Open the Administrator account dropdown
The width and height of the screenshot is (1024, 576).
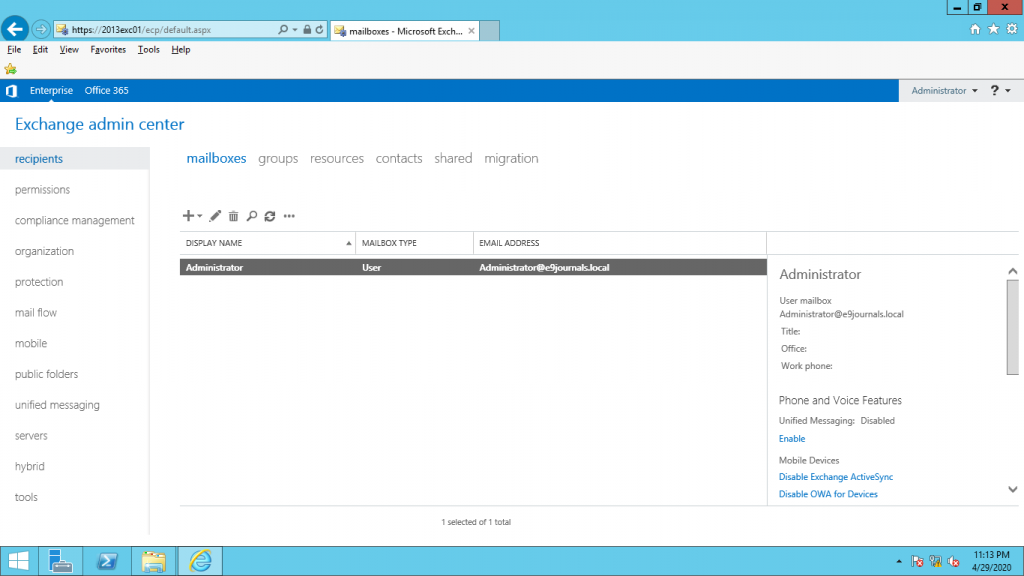944,91
